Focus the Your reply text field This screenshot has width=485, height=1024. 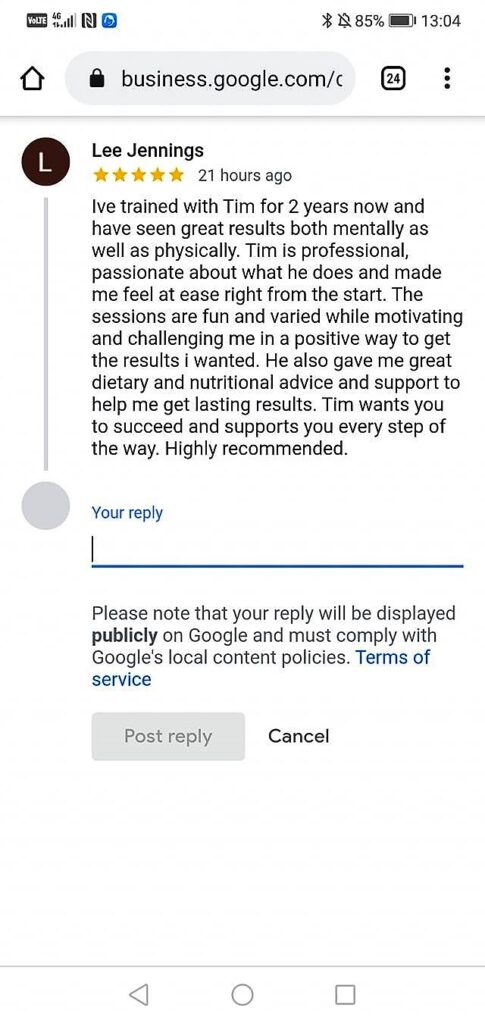pyautogui.click(x=277, y=550)
